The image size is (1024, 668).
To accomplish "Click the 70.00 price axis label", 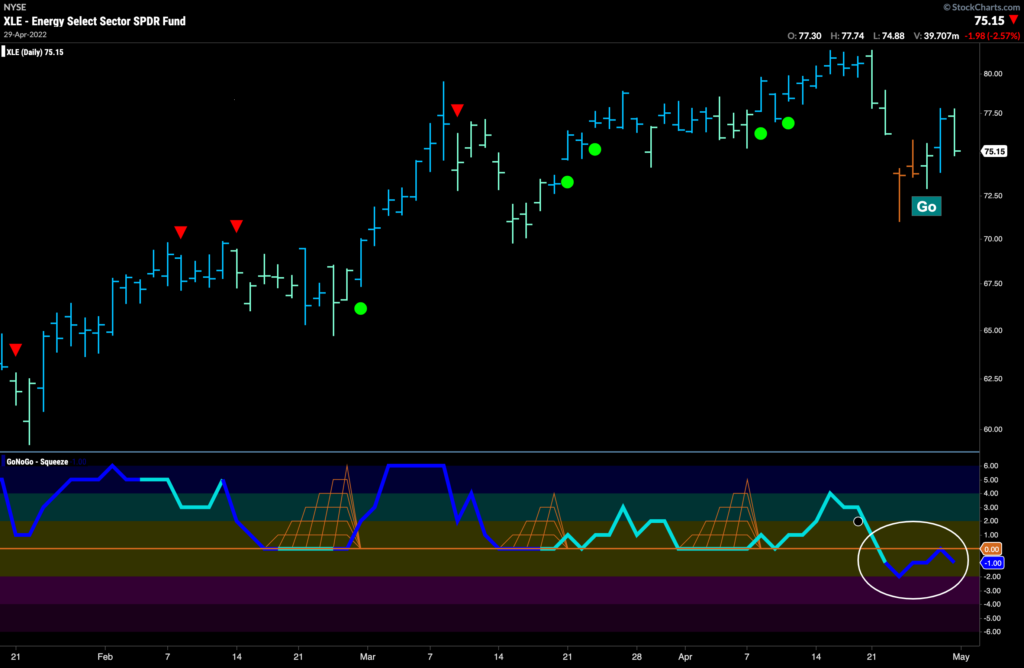I will tap(993, 239).
